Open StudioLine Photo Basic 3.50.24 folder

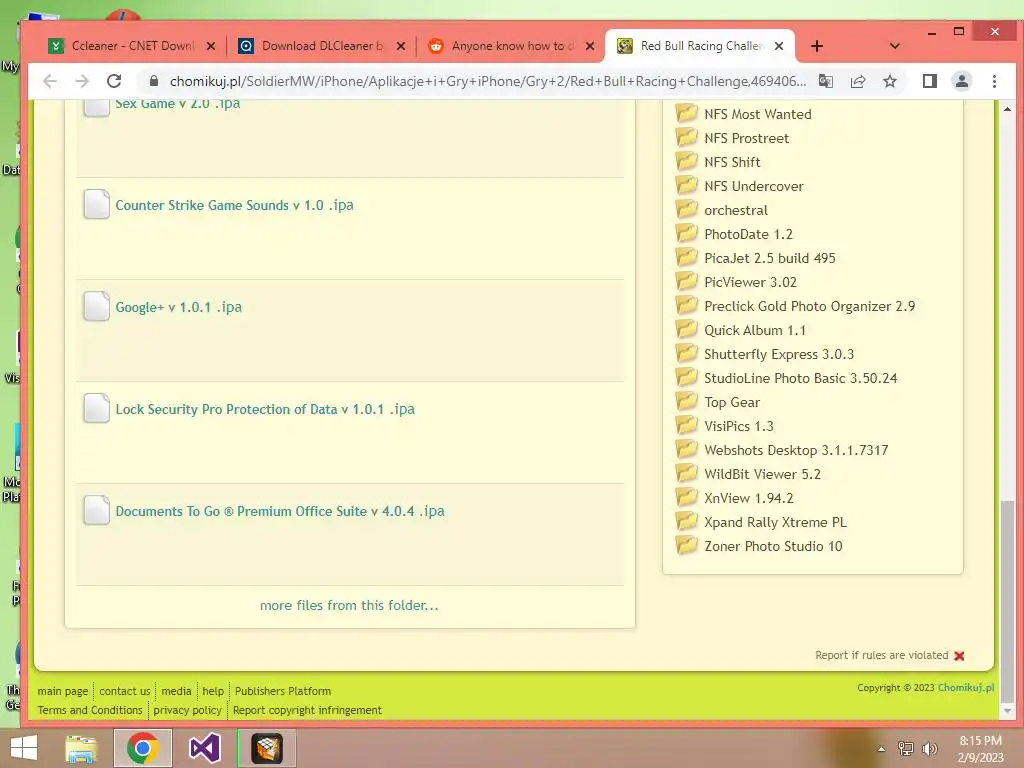click(x=800, y=378)
